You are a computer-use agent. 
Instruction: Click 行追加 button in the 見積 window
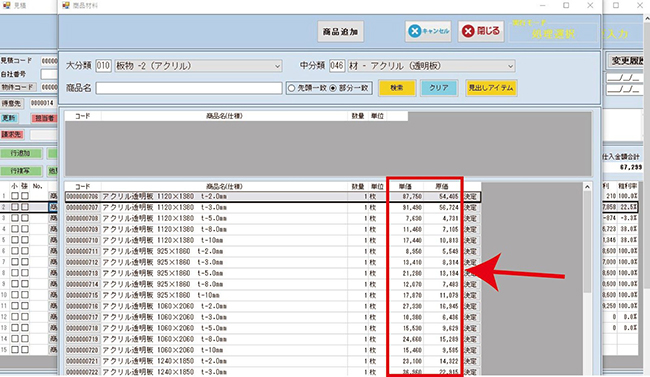21,153
